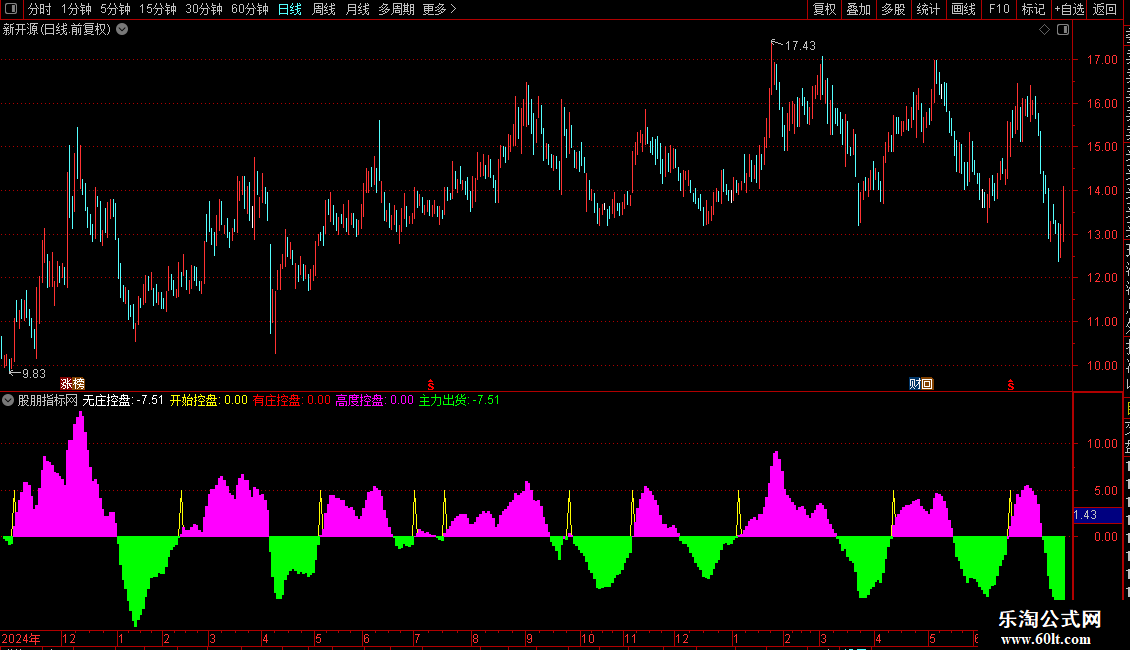Click the 2024年 label on time axis

point(21,638)
